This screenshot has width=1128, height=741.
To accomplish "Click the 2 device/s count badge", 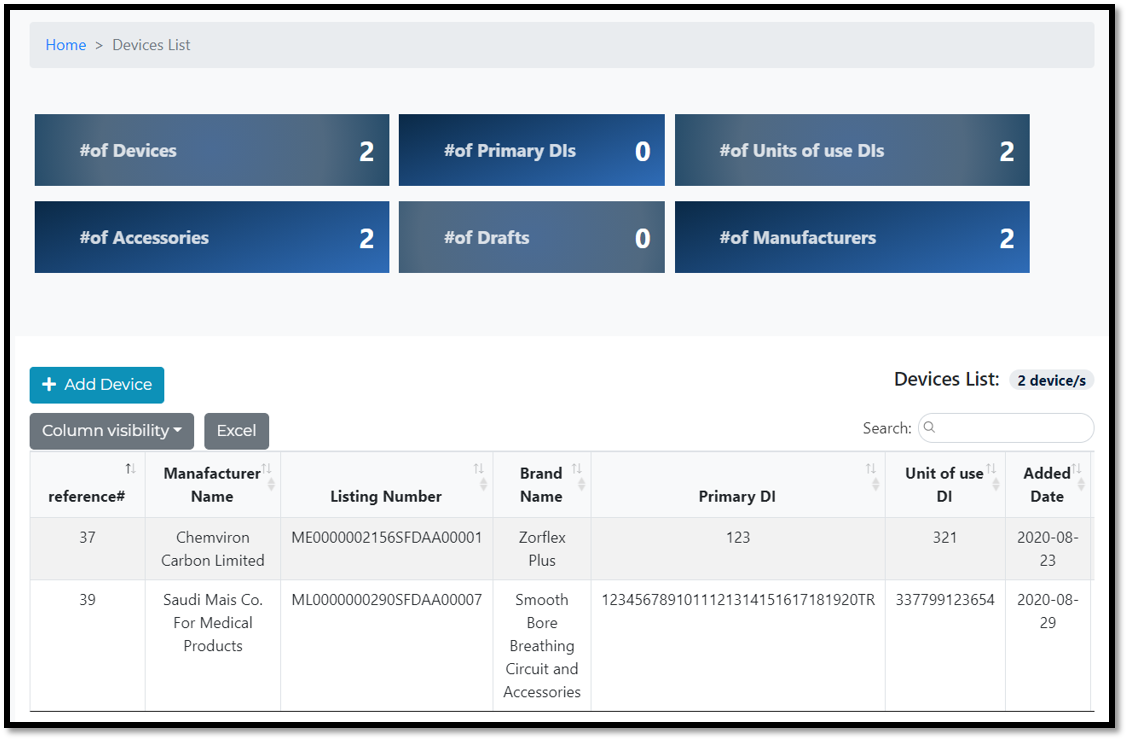I will pos(1051,380).
